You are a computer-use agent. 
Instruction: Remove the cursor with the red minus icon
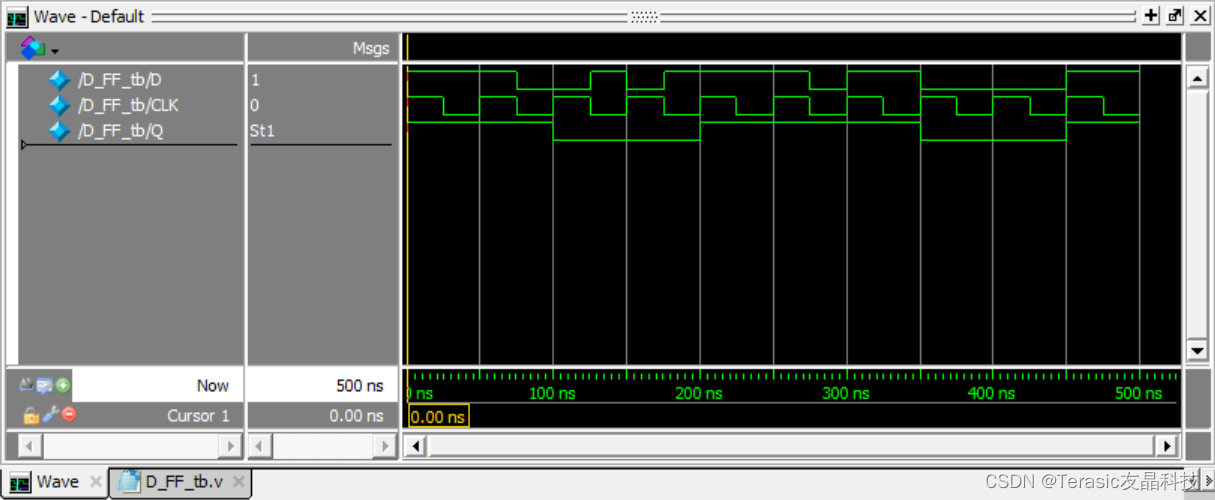pos(69,415)
